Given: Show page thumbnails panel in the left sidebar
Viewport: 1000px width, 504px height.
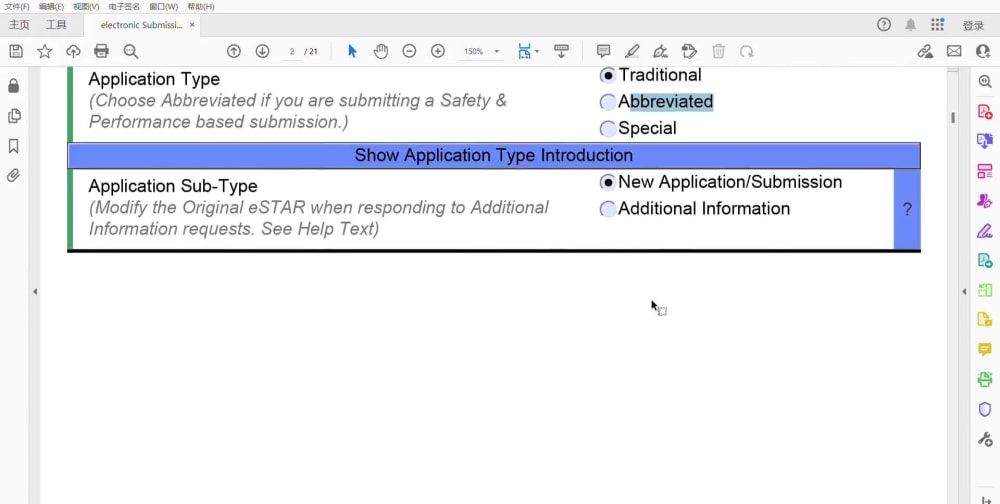Looking at the screenshot, I should point(13,115).
